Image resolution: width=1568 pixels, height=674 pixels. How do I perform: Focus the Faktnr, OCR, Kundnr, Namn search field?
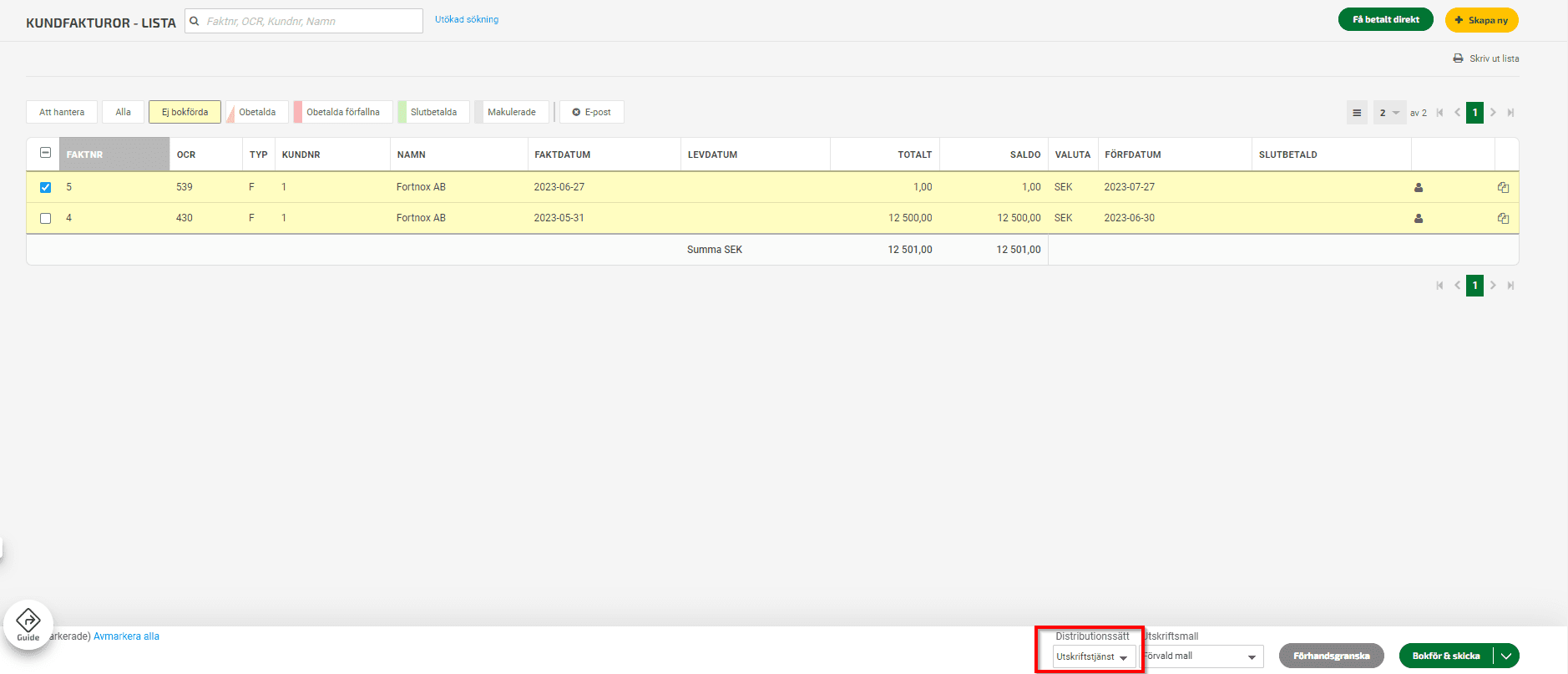pyautogui.click(x=304, y=21)
